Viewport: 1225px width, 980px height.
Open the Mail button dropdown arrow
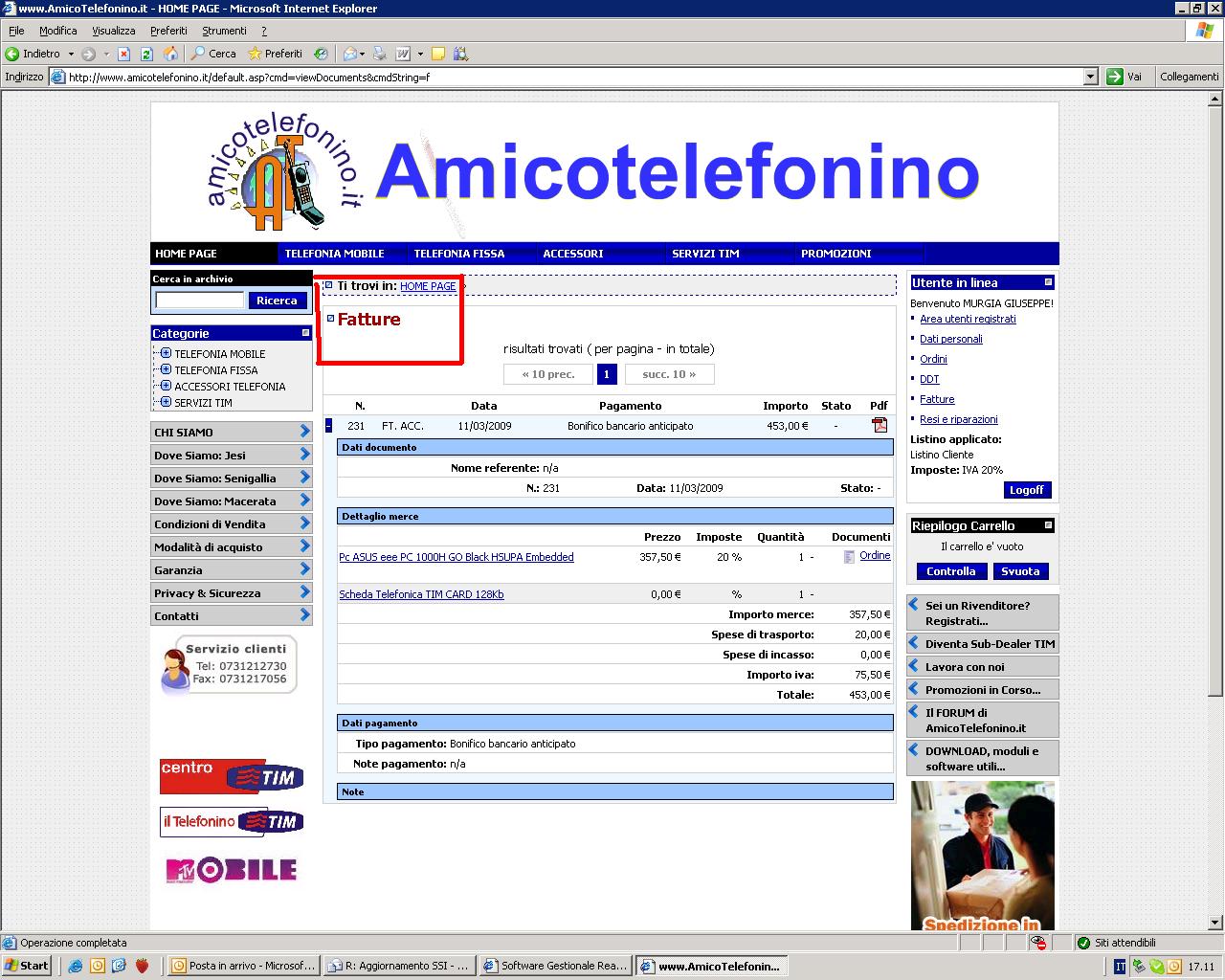364,54
